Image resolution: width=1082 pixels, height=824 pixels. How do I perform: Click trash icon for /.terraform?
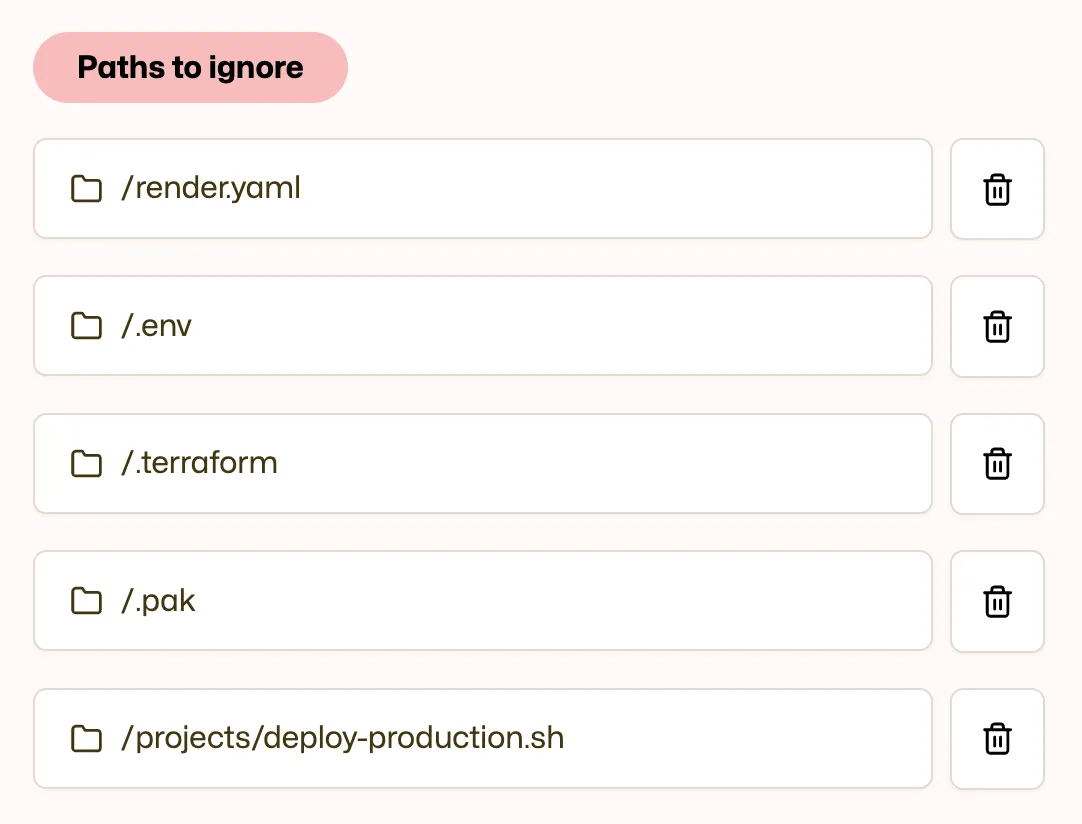tap(997, 464)
